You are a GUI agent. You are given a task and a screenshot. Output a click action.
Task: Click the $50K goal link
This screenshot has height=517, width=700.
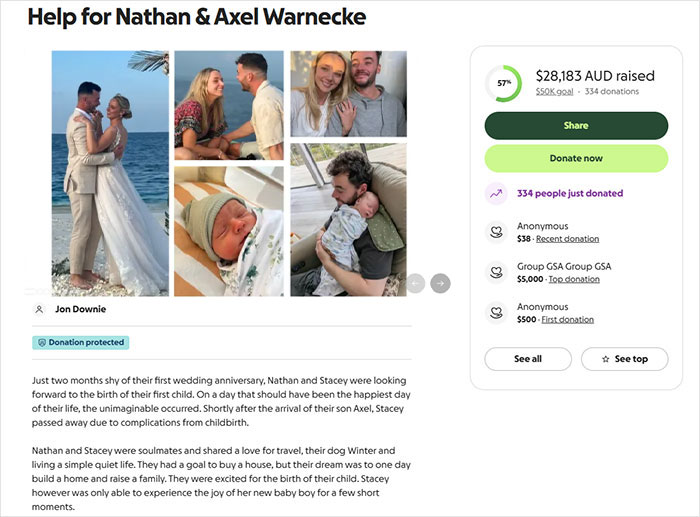pos(554,92)
